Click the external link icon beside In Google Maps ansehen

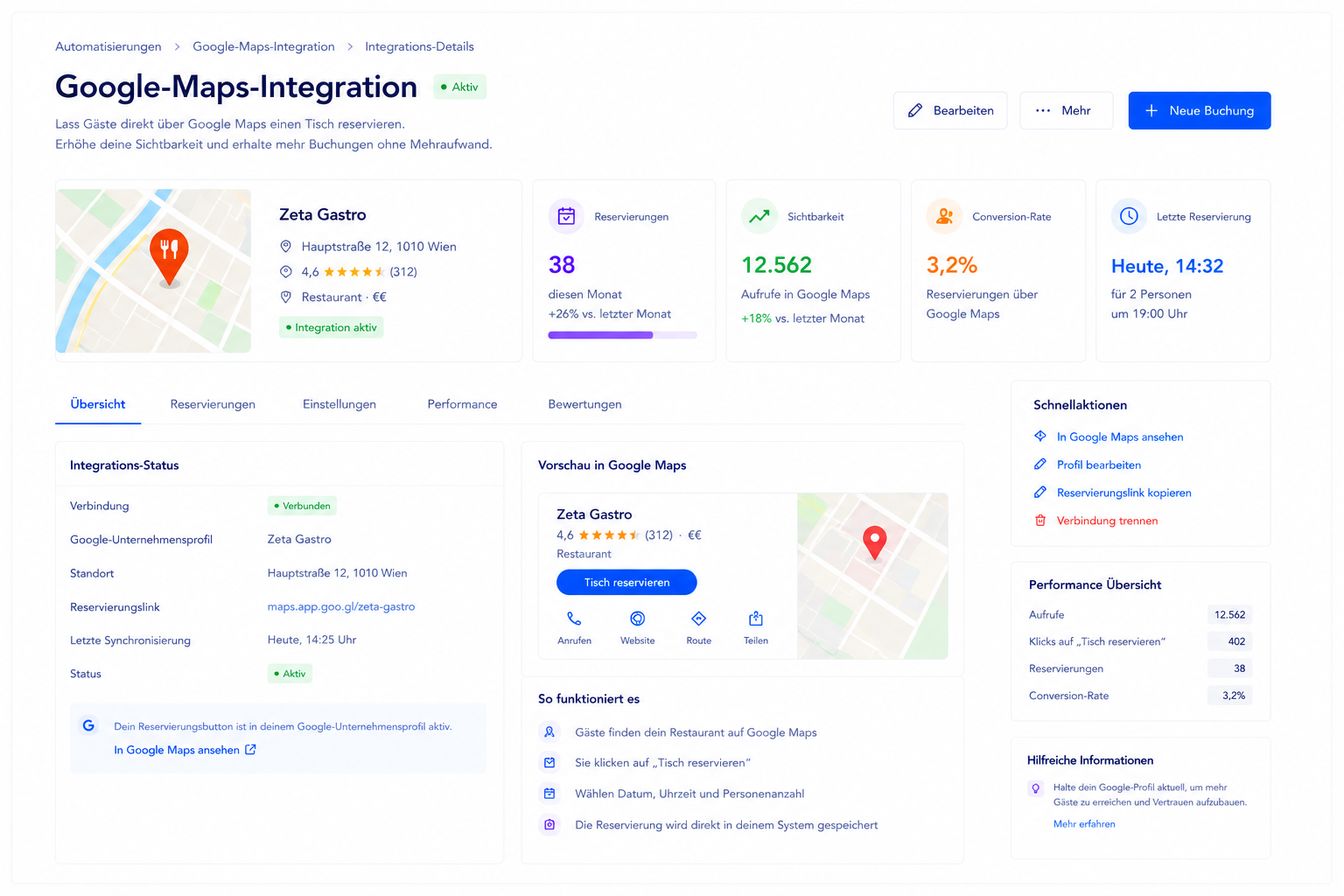coord(250,750)
